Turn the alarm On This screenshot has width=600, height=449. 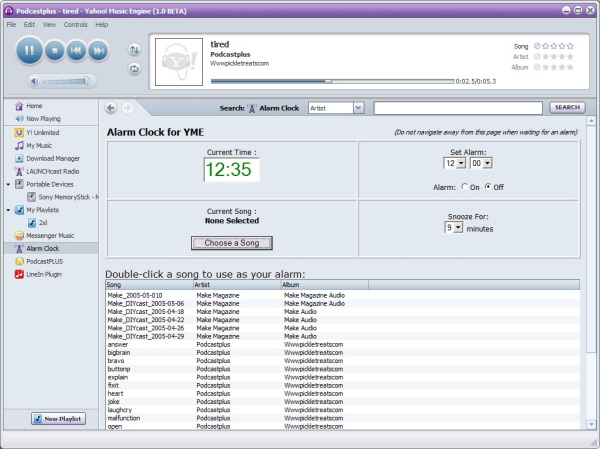point(465,187)
